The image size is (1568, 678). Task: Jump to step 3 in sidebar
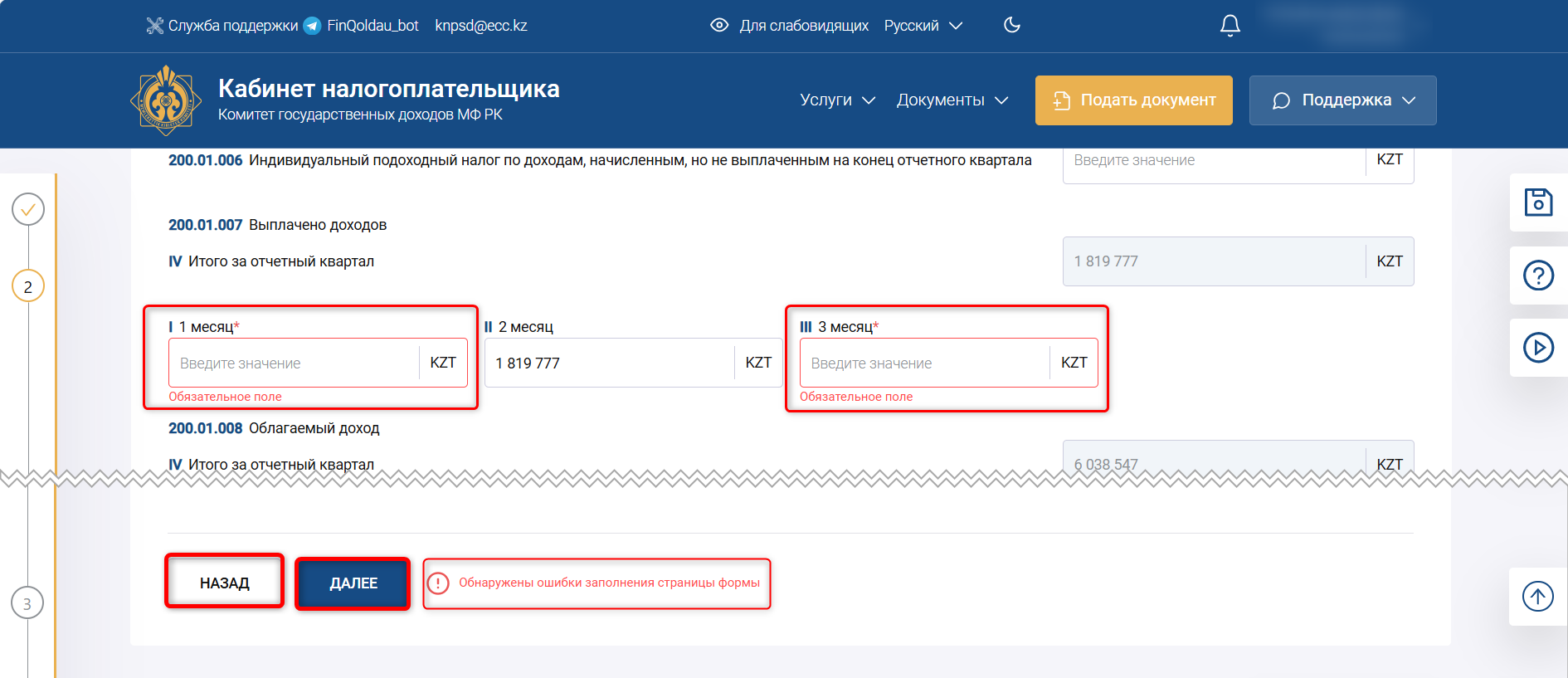27,603
